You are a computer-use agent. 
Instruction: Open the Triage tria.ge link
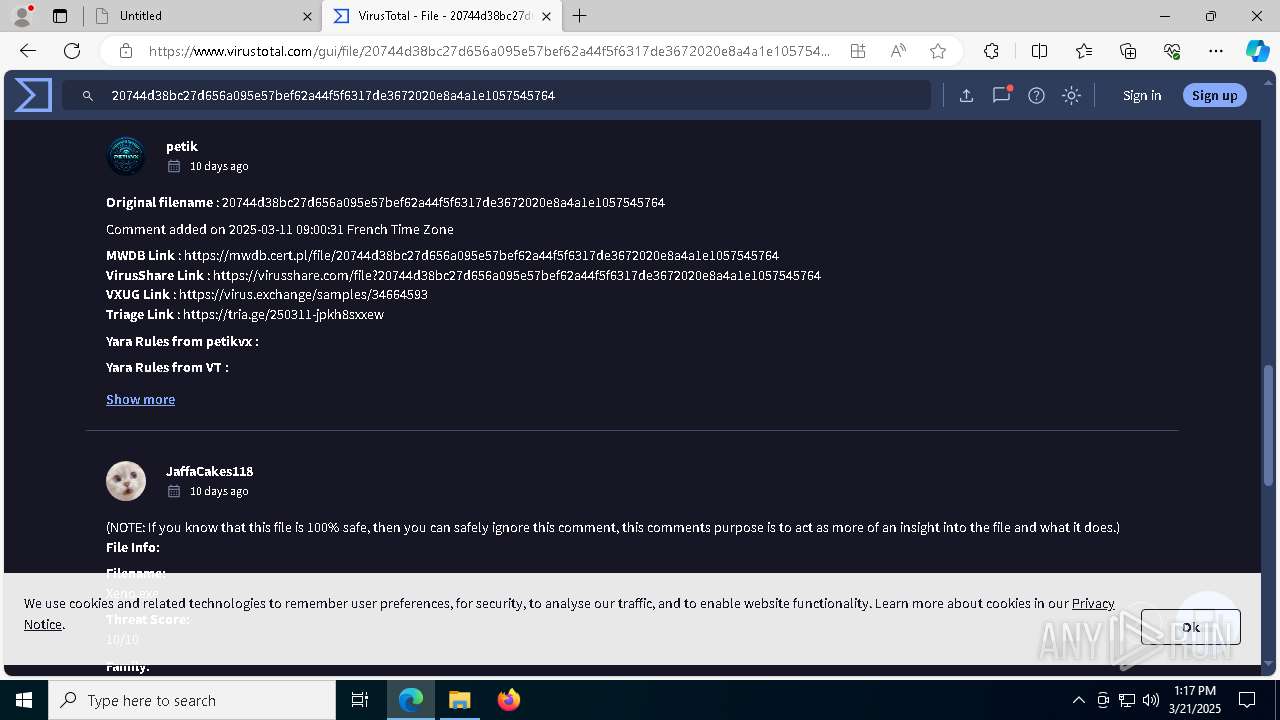click(x=283, y=314)
